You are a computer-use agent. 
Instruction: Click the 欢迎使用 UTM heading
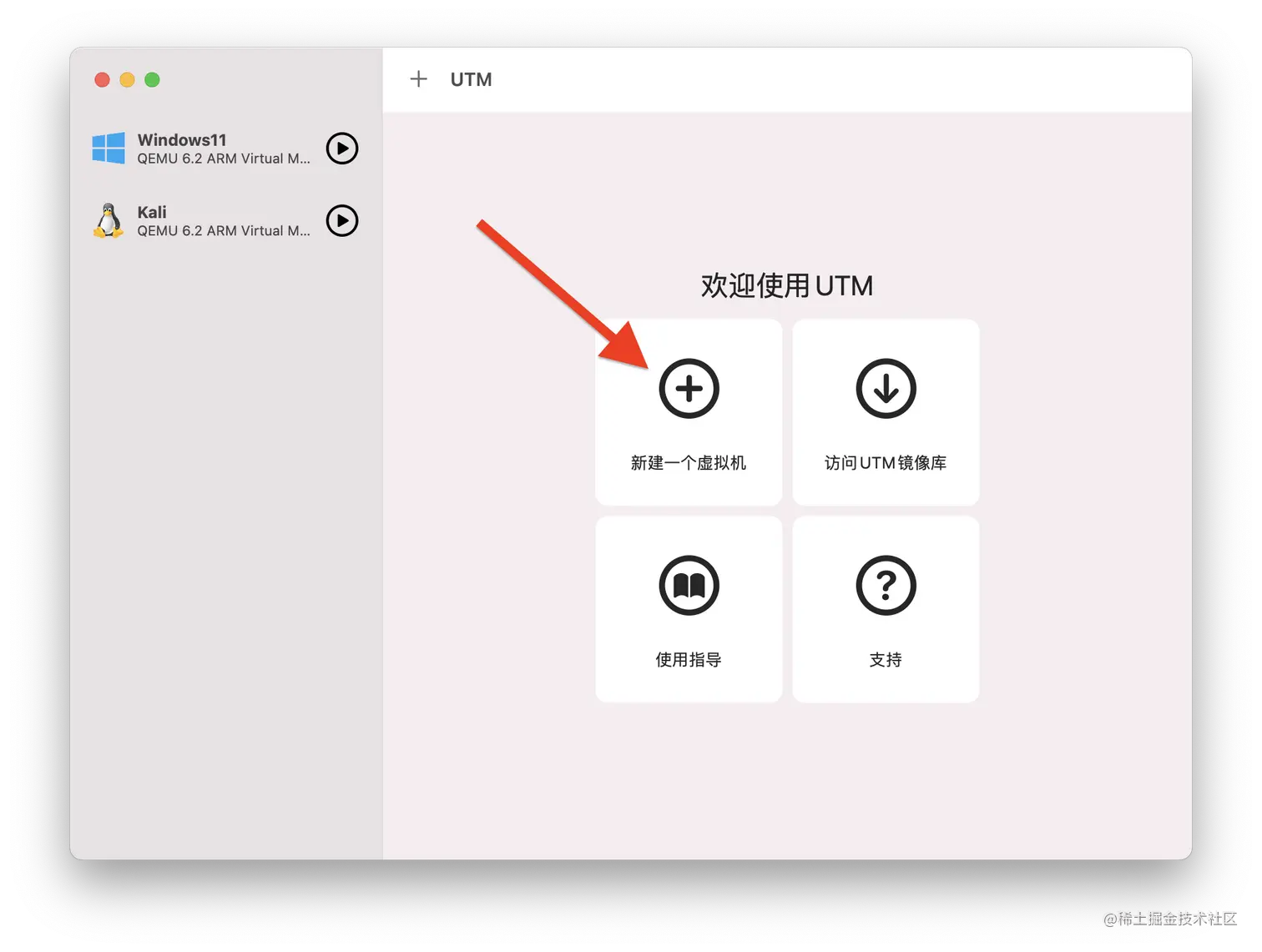pyautogui.click(x=787, y=286)
